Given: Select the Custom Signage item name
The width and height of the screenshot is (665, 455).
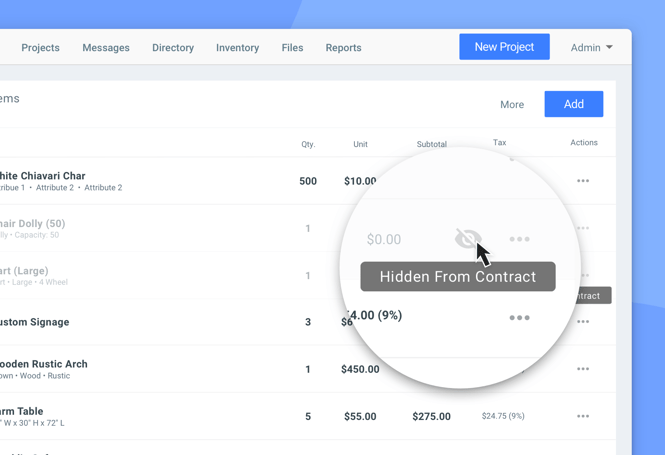Looking at the screenshot, I should tap(34, 322).
